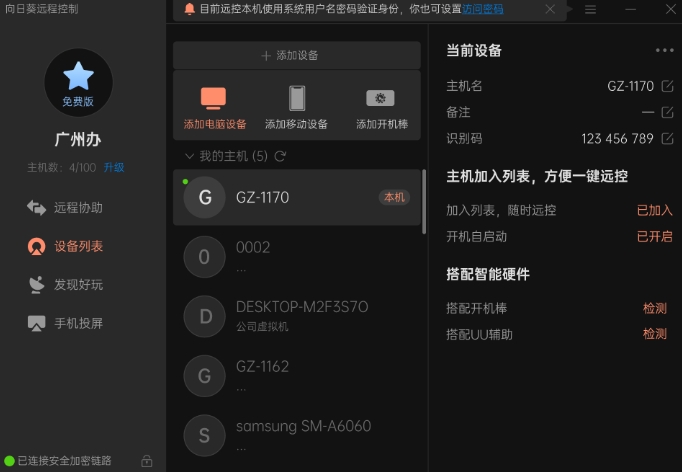
Task: Select the Device List sidebar icon
Action: click(x=37, y=247)
